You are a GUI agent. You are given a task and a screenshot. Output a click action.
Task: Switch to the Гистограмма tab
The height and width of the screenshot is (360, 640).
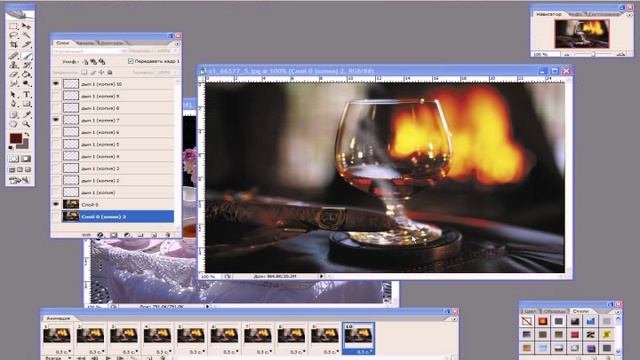(603, 14)
